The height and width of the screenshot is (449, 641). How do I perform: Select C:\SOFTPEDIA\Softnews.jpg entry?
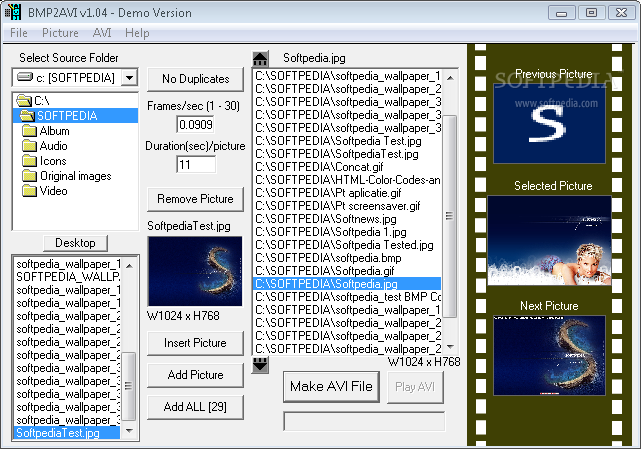(x=347, y=219)
